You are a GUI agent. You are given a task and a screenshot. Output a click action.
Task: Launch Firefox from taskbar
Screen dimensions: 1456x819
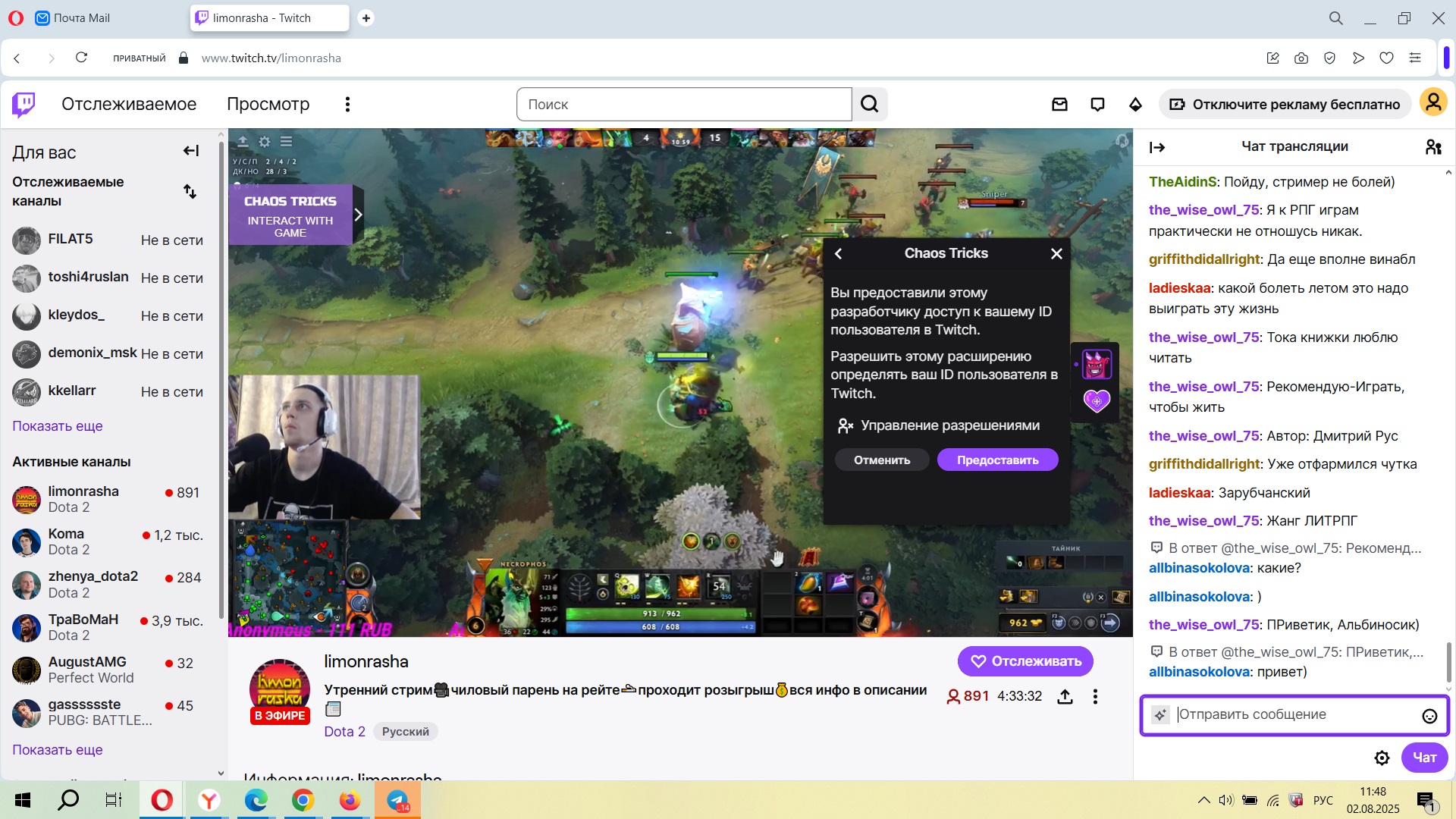pos(350,800)
